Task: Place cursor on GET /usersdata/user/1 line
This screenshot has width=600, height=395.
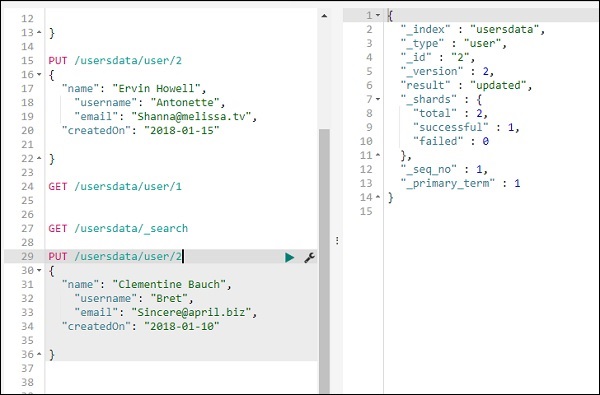Action: click(115, 186)
